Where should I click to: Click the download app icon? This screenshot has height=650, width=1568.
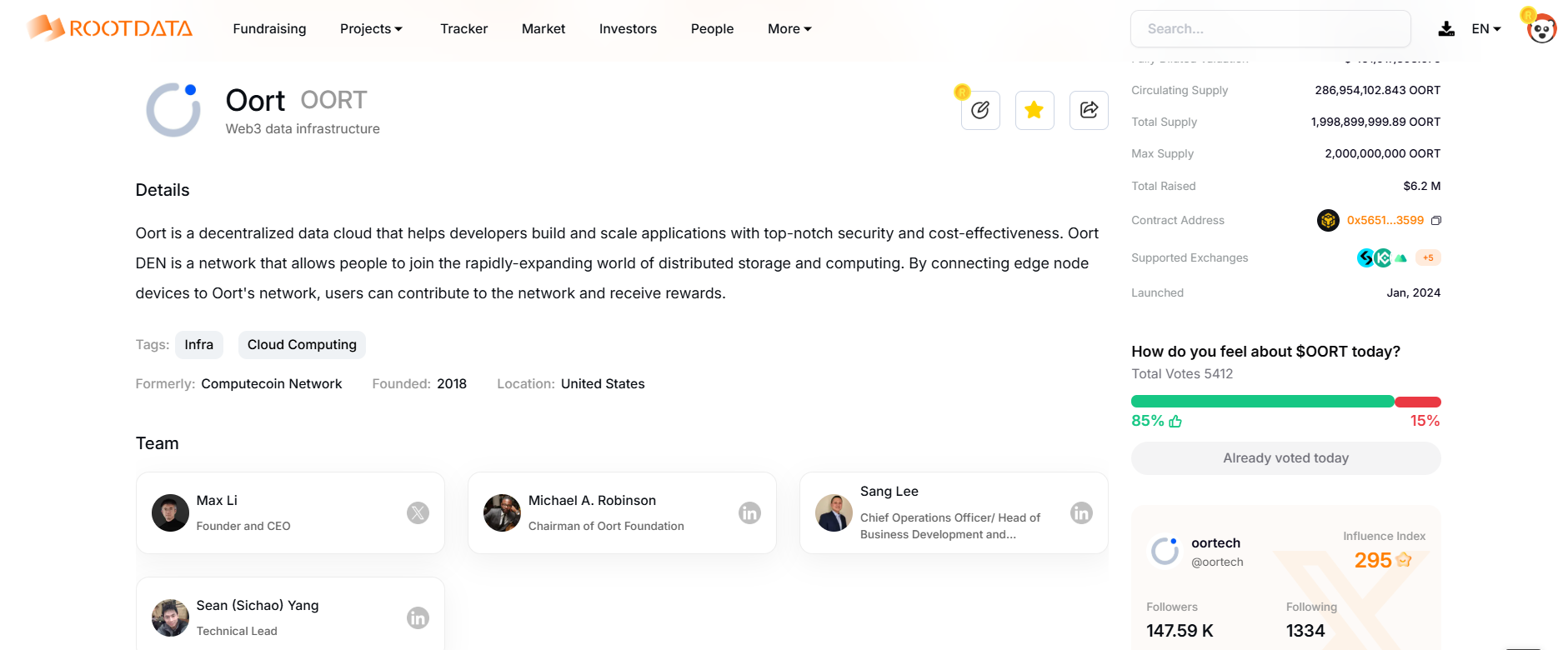coord(1446,29)
